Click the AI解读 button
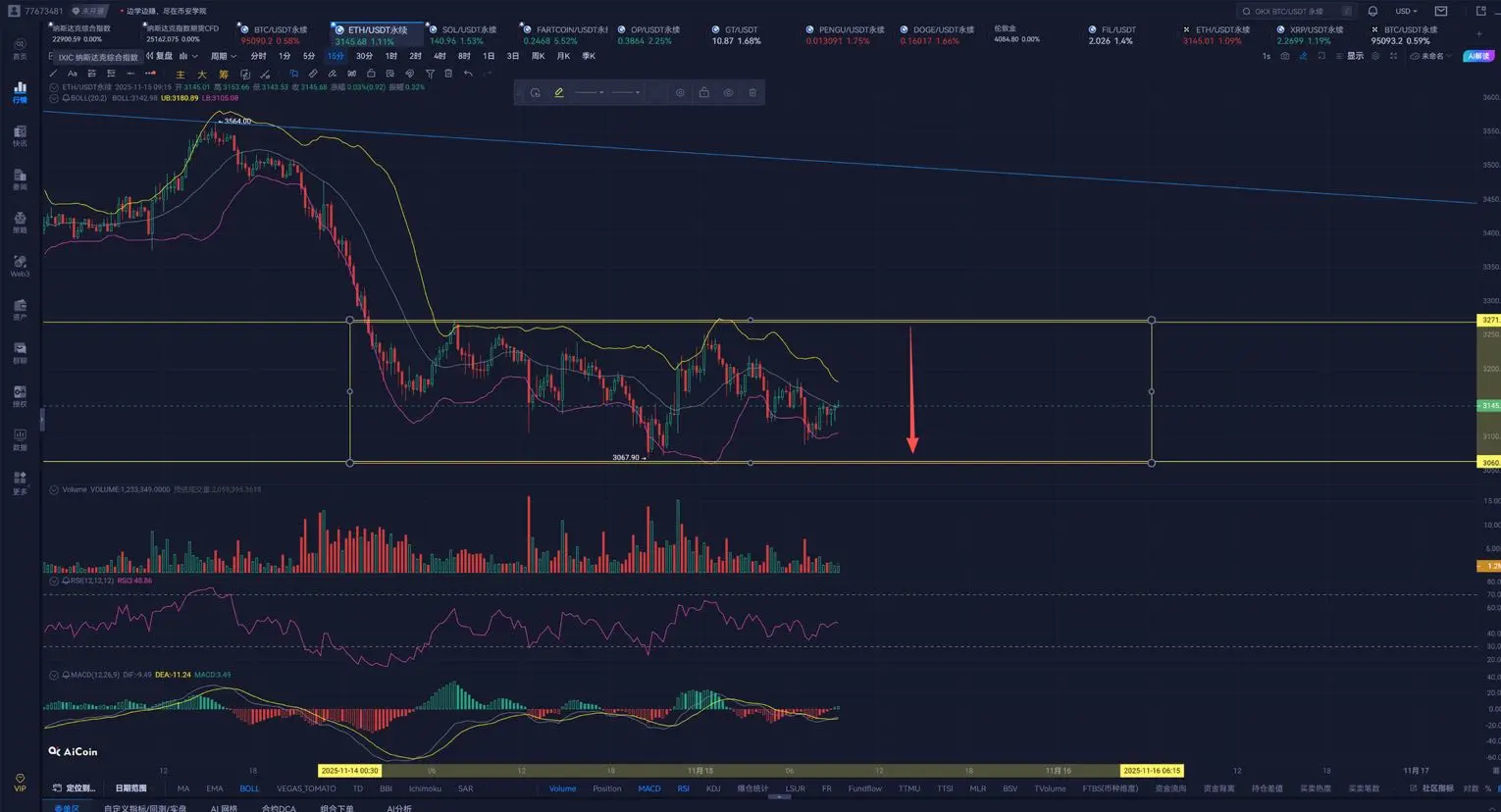This screenshot has width=1501, height=812. tap(1478, 56)
